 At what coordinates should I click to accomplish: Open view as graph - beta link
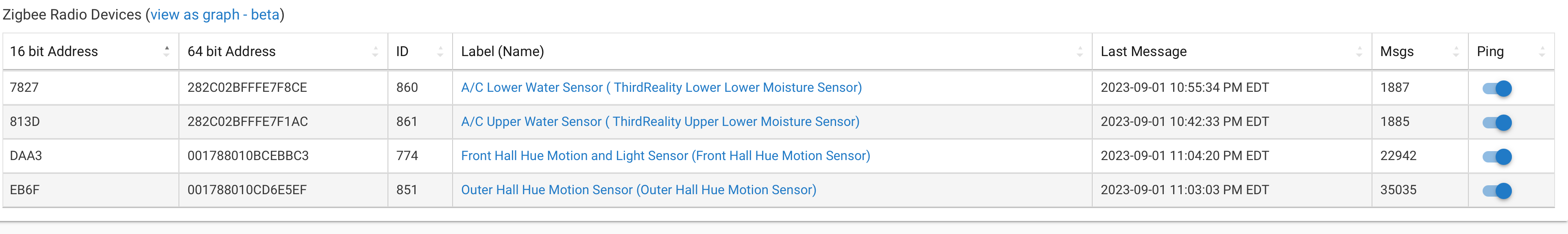pyautogui.click(x=214, y=15)
